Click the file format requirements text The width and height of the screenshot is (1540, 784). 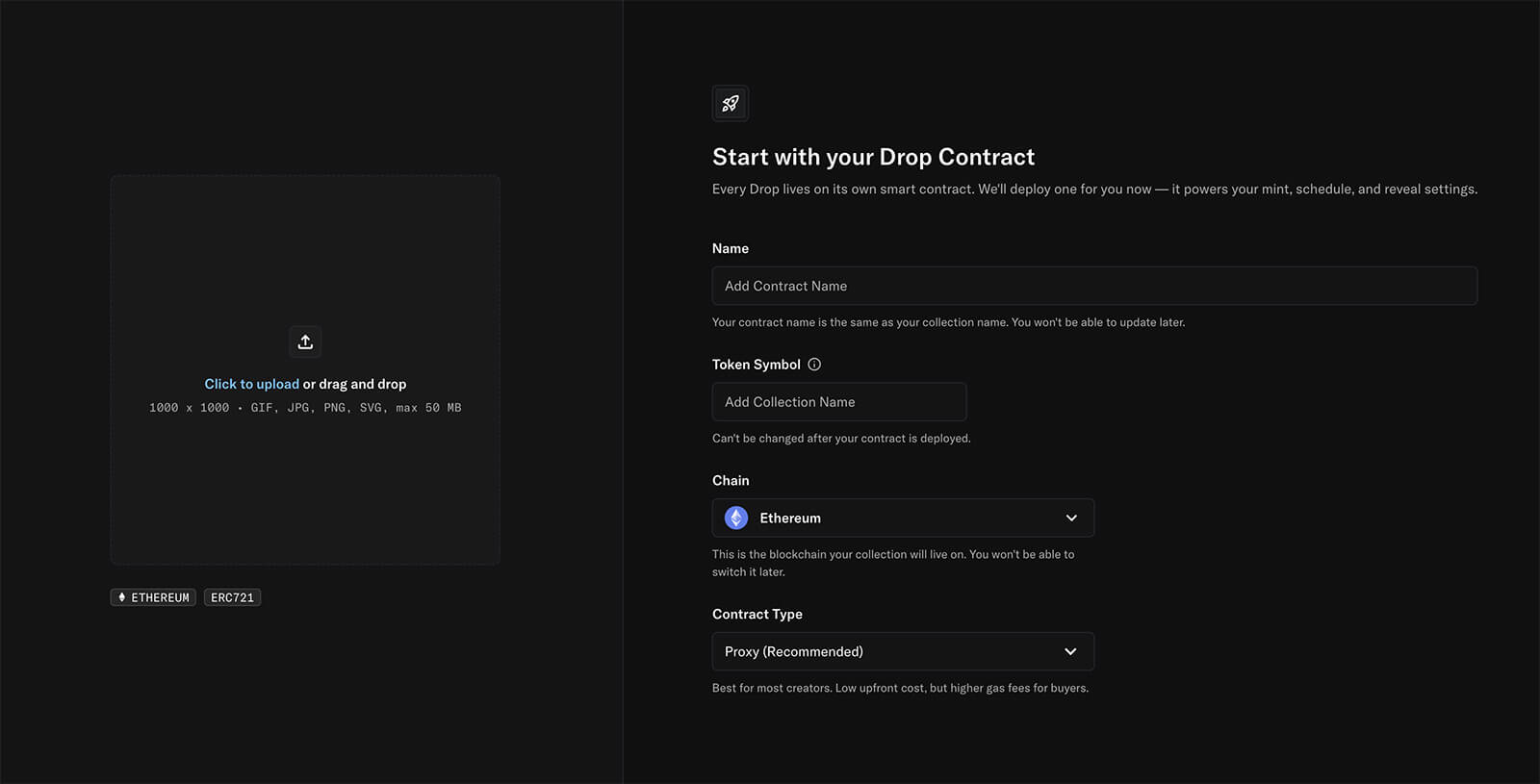click(305, 408)
